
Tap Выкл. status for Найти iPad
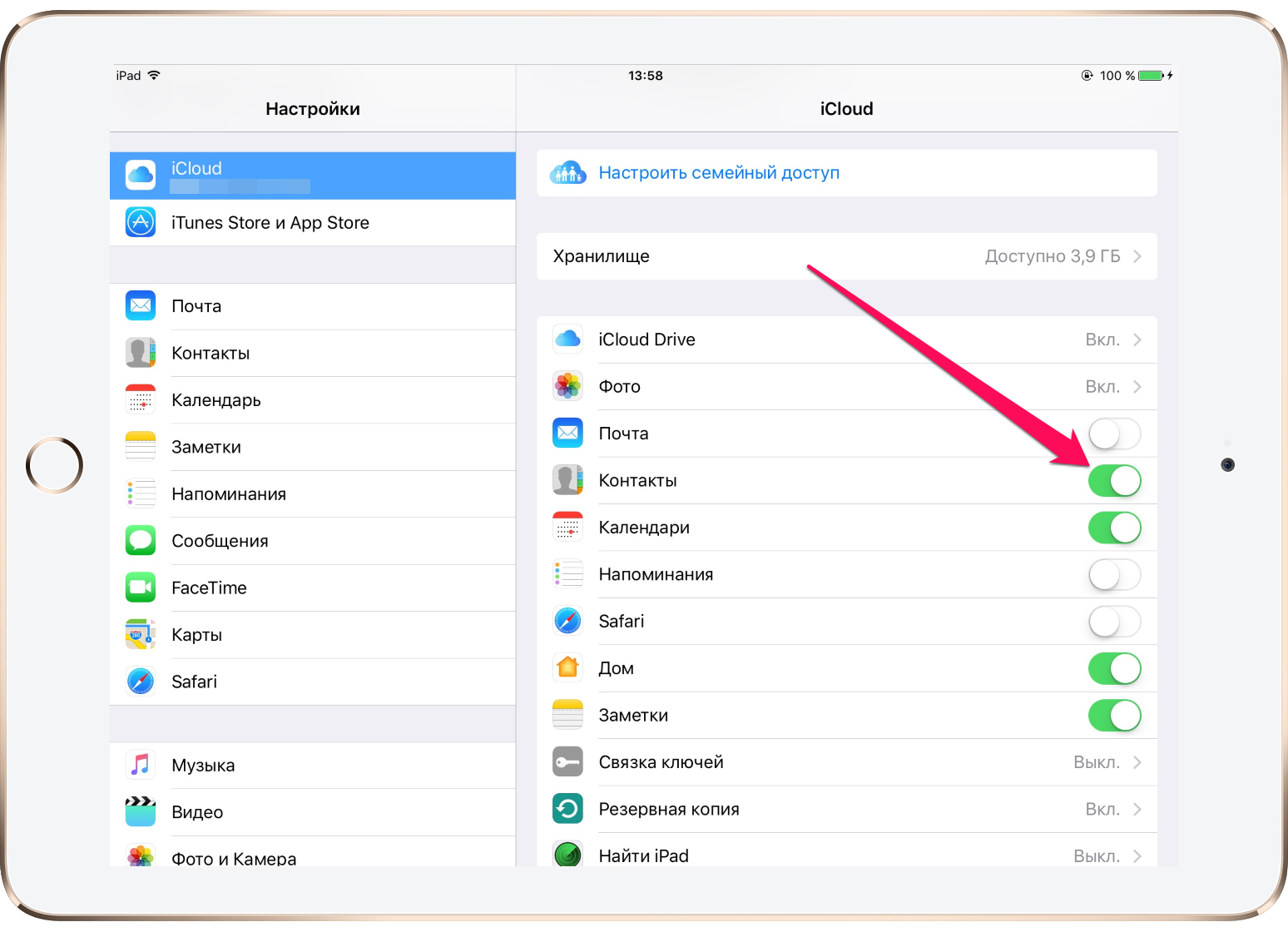coord(1097,856)
